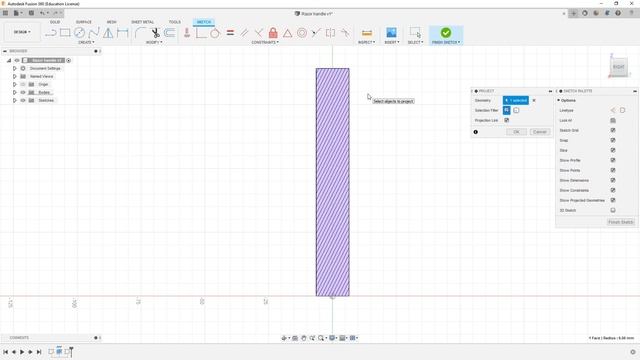Play the design timeline
The width and height of the screenshot is (640, 360).
(x=22, y=352)
